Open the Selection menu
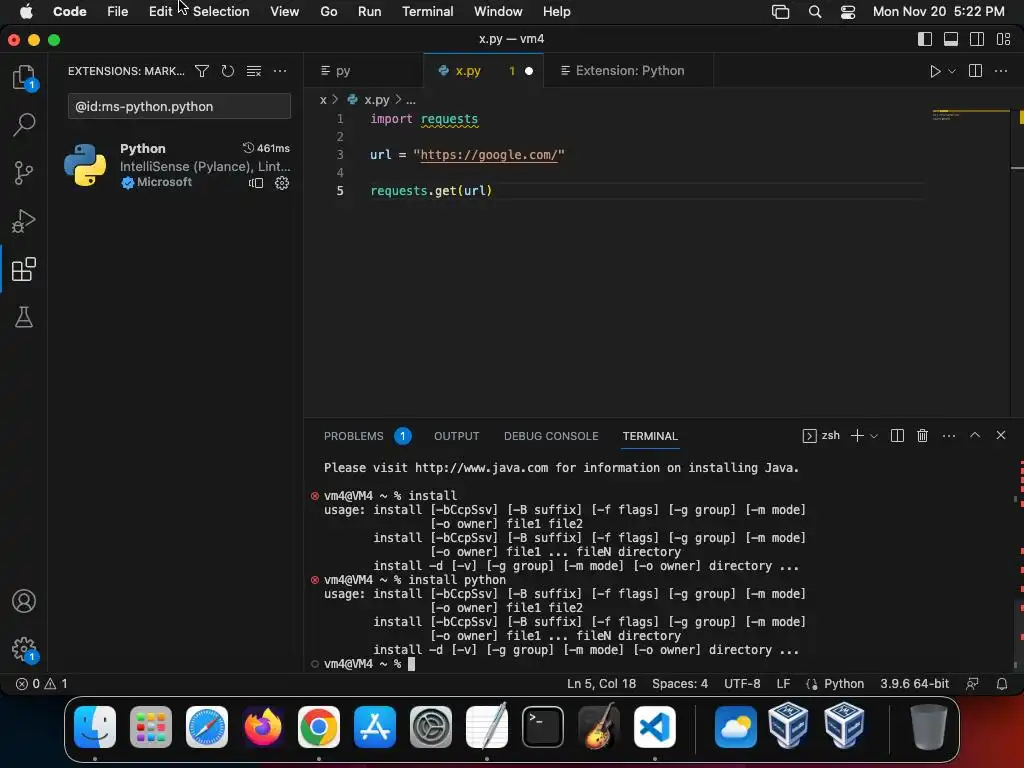The image size is (1024, 768). (221, 11)
